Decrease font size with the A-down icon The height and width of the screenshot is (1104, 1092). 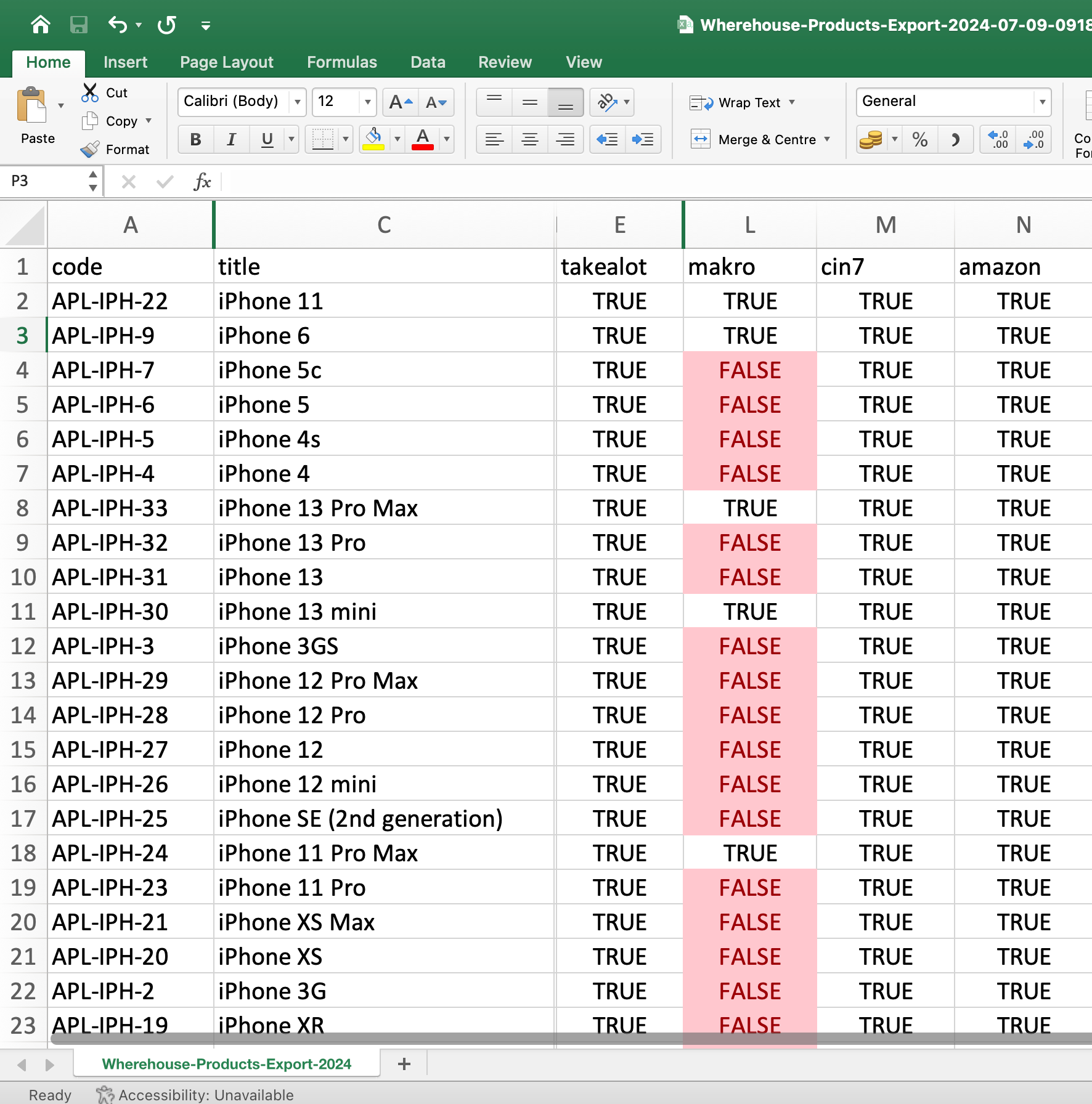436,102
